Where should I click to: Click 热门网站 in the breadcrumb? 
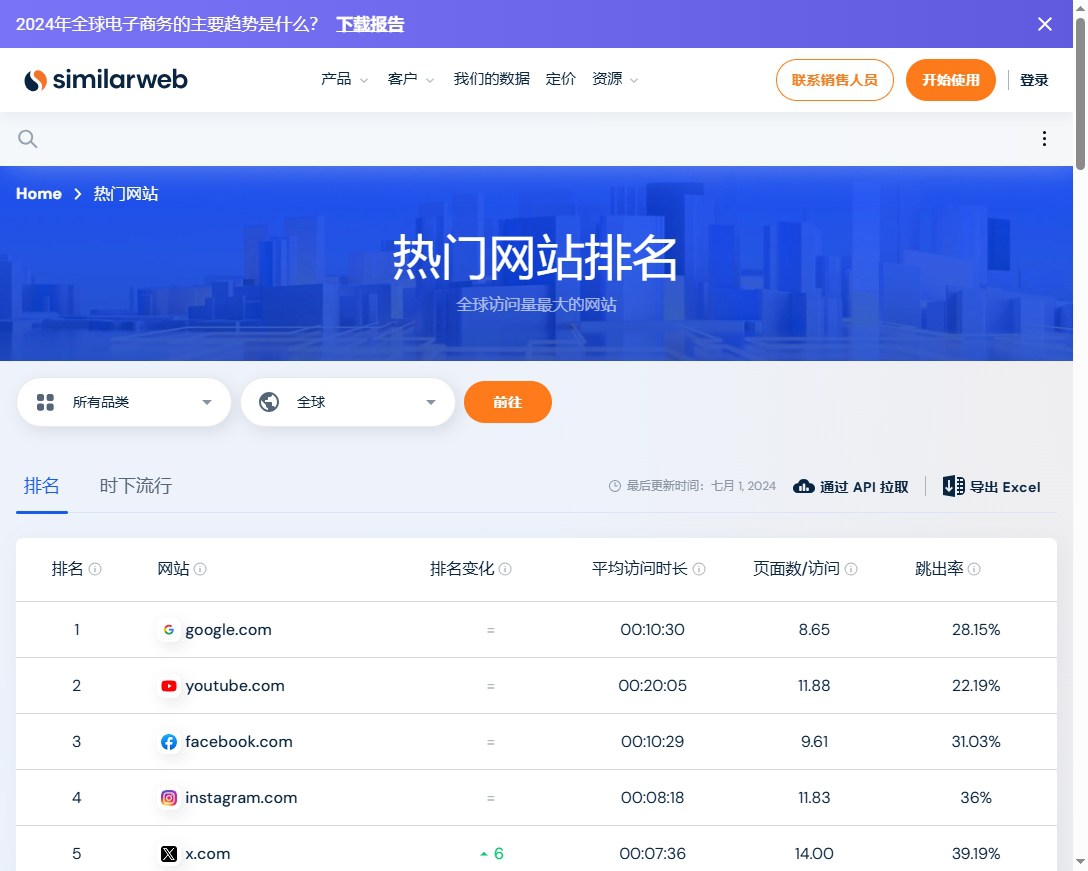coord(126,194)
